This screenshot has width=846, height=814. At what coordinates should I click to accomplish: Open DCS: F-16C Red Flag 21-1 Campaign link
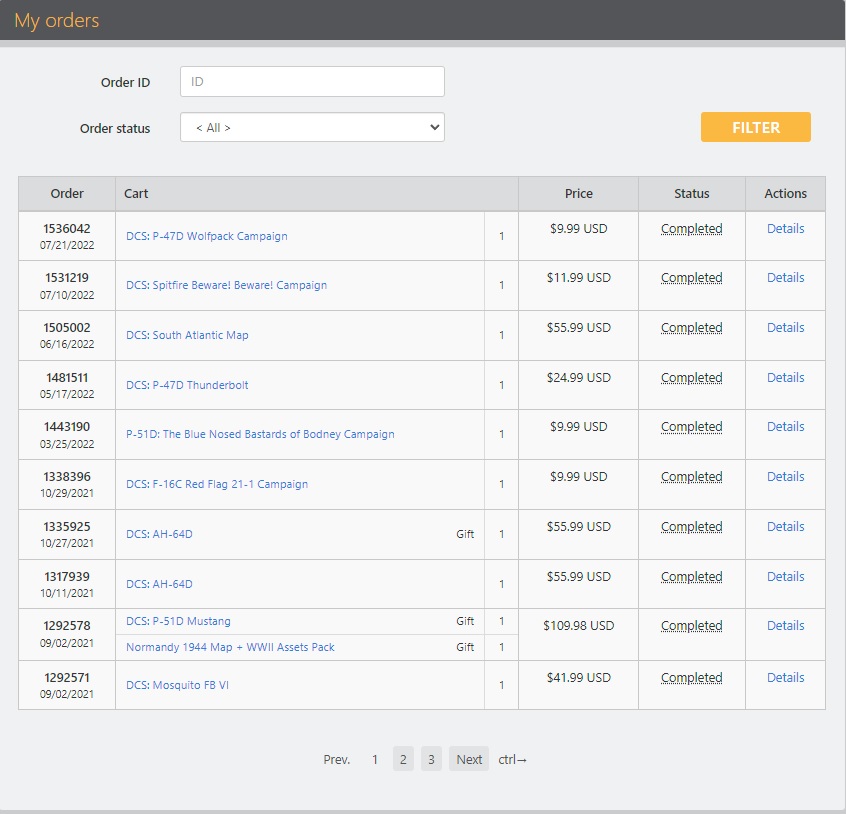tap(217, 484)
